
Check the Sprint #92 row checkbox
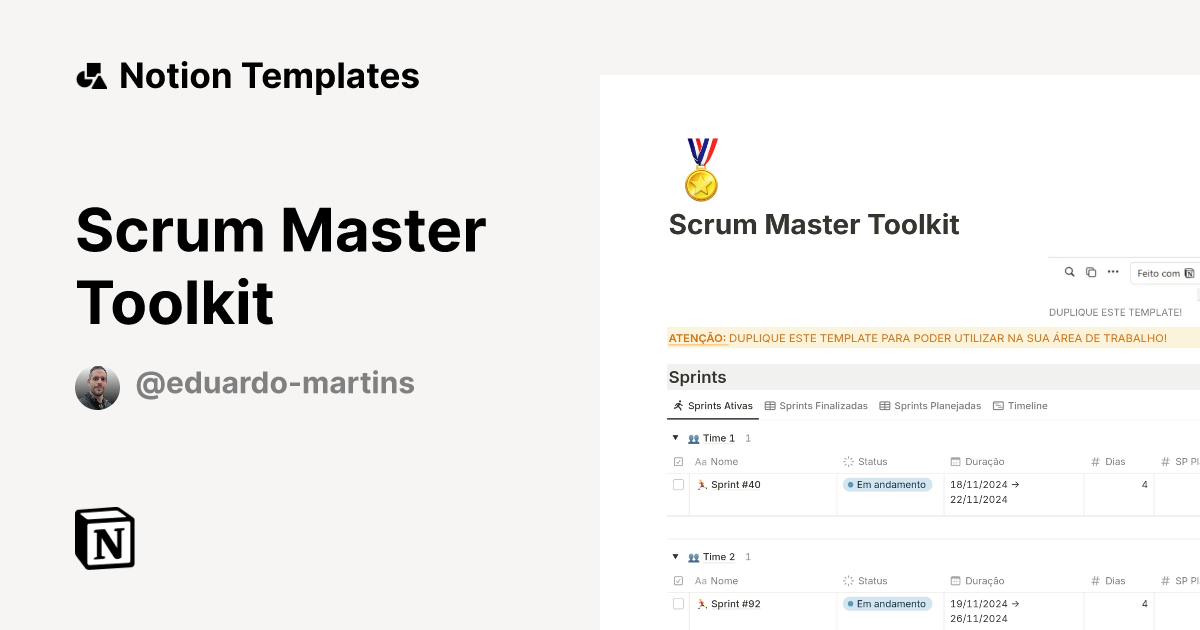678,603
